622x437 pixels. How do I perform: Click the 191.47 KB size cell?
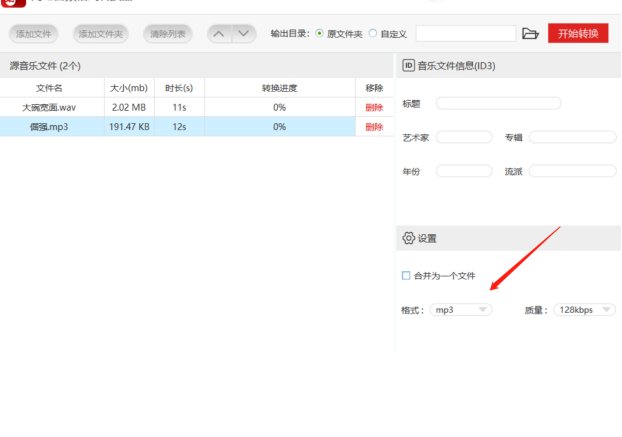[x=129, y=127]
